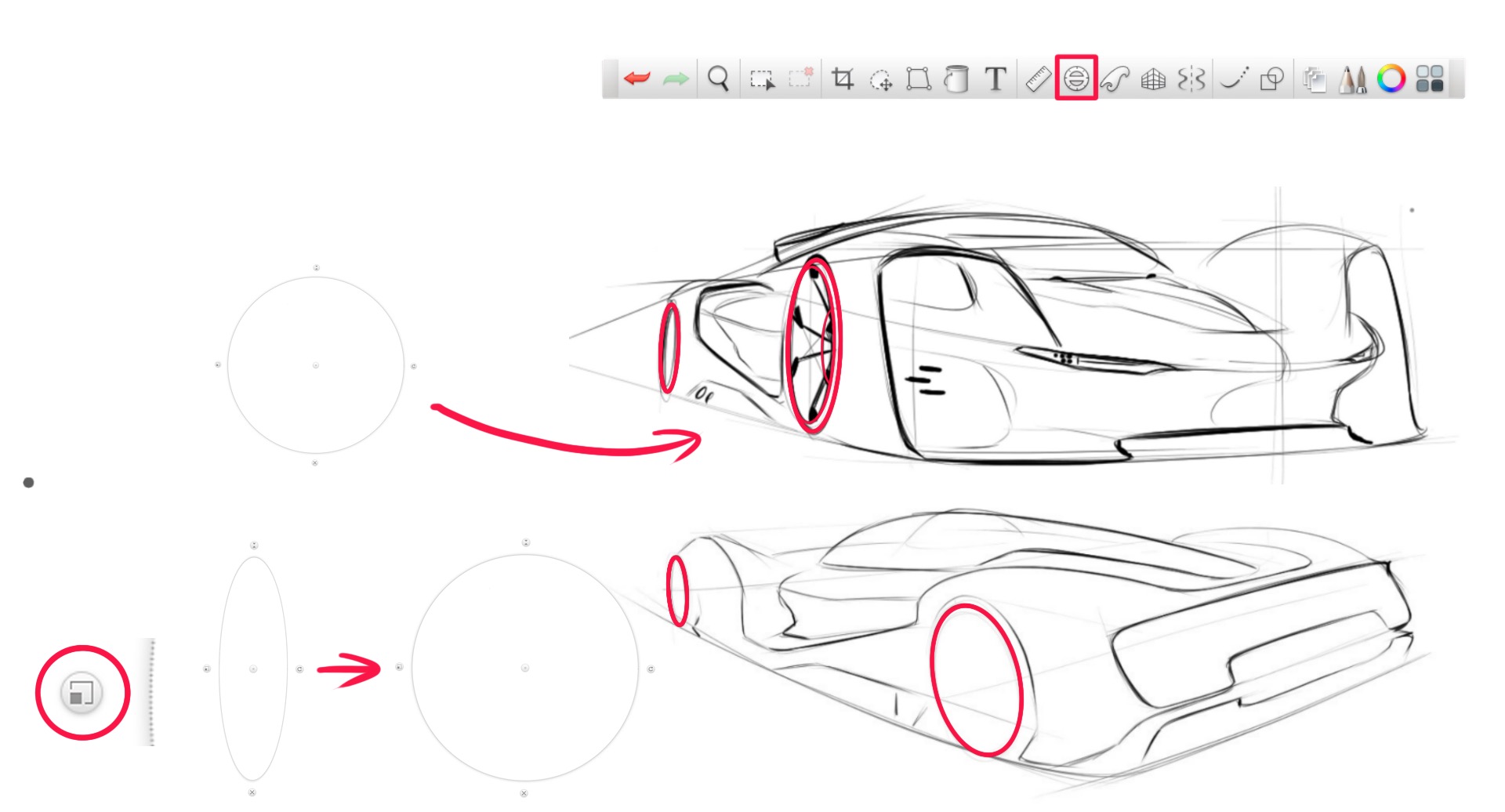Activate the Zoom magnifier tool
1505x812 pixels.
click(718, 79)
